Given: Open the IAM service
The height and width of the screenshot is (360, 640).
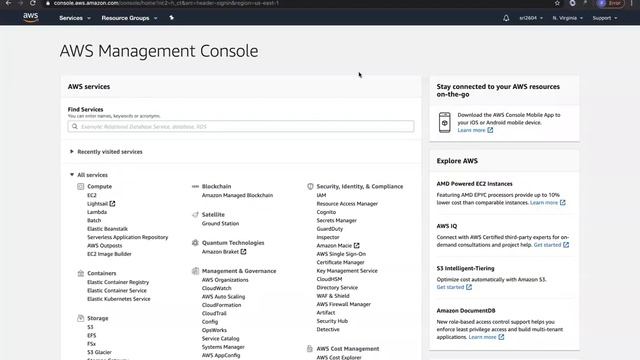Looking at the screenshot, I should [x=321, y=196].
